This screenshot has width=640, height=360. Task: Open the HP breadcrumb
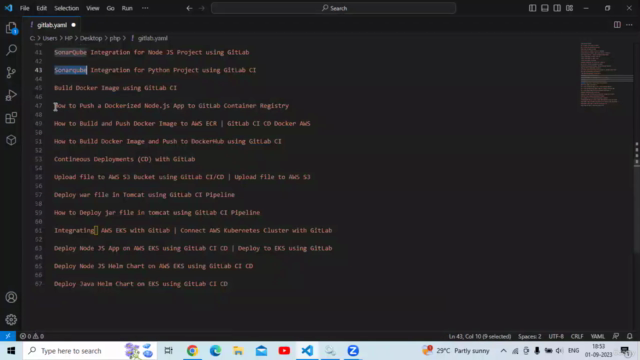pos(68,38)
